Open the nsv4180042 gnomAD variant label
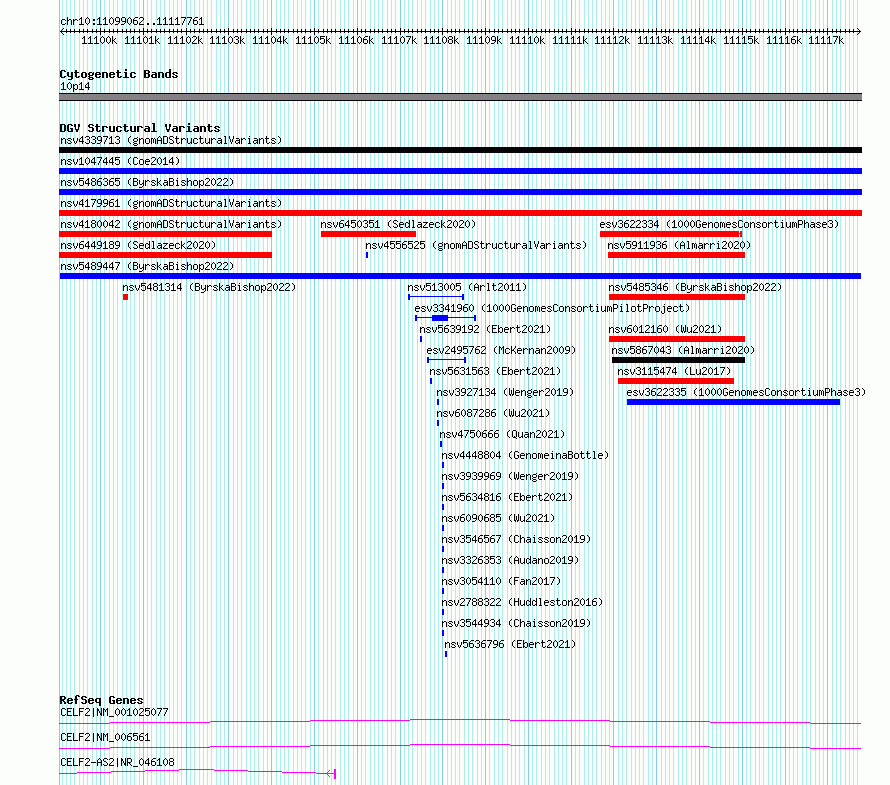 tap(171, 224)
